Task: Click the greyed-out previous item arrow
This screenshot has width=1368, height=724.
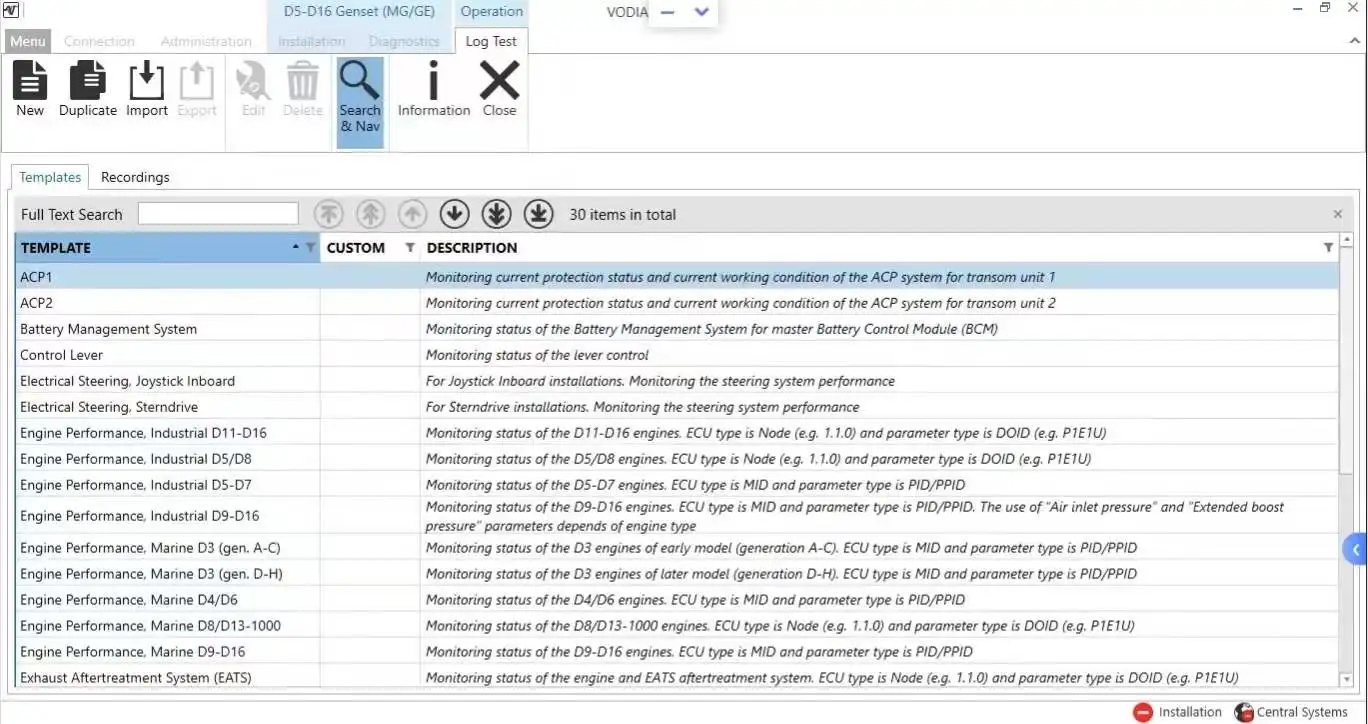Action: (412, 213)
